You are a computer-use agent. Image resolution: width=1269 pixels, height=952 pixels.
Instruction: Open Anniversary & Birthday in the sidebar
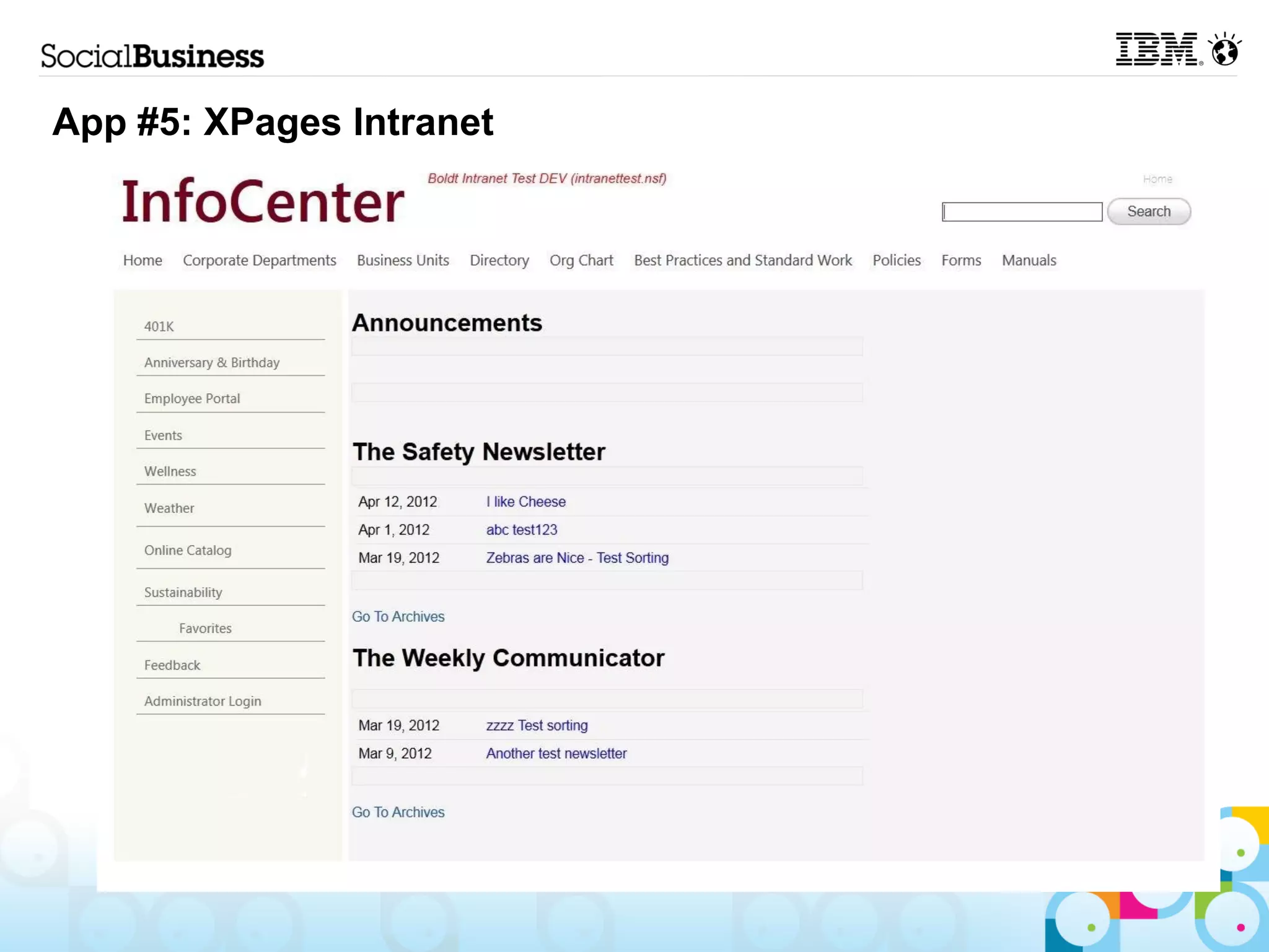coord(212,362)
